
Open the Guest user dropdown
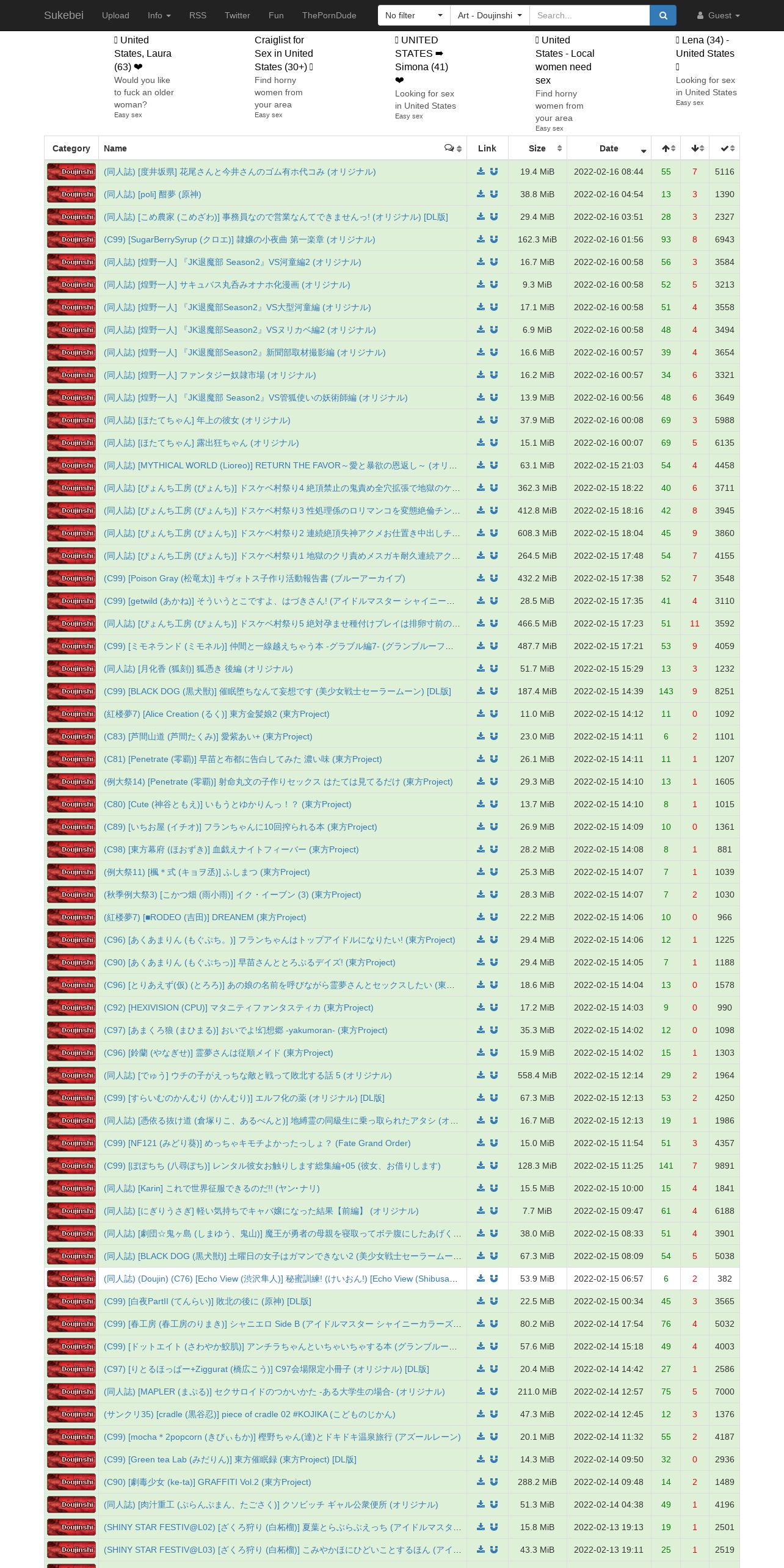point(718,15)
